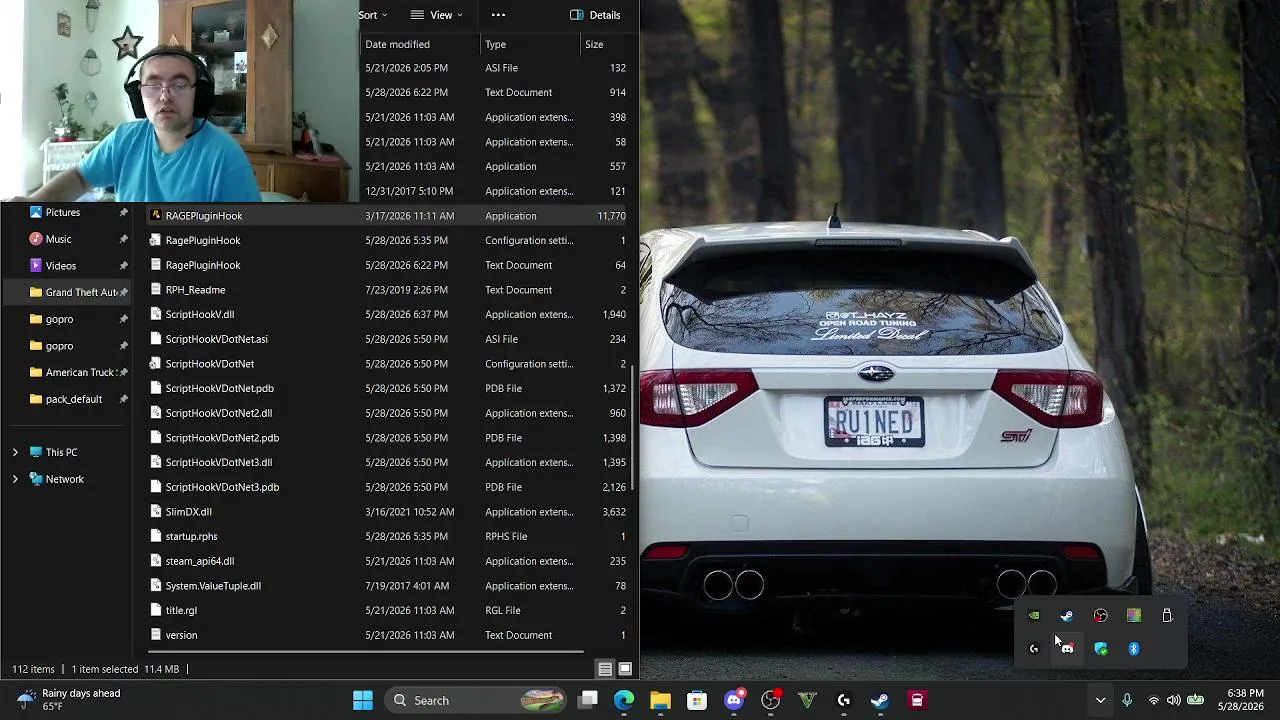Image resolution: width=1280 pixels, height=720 pixels.
Task: Open the Sort dropdown menu
Action: [373, 15]
